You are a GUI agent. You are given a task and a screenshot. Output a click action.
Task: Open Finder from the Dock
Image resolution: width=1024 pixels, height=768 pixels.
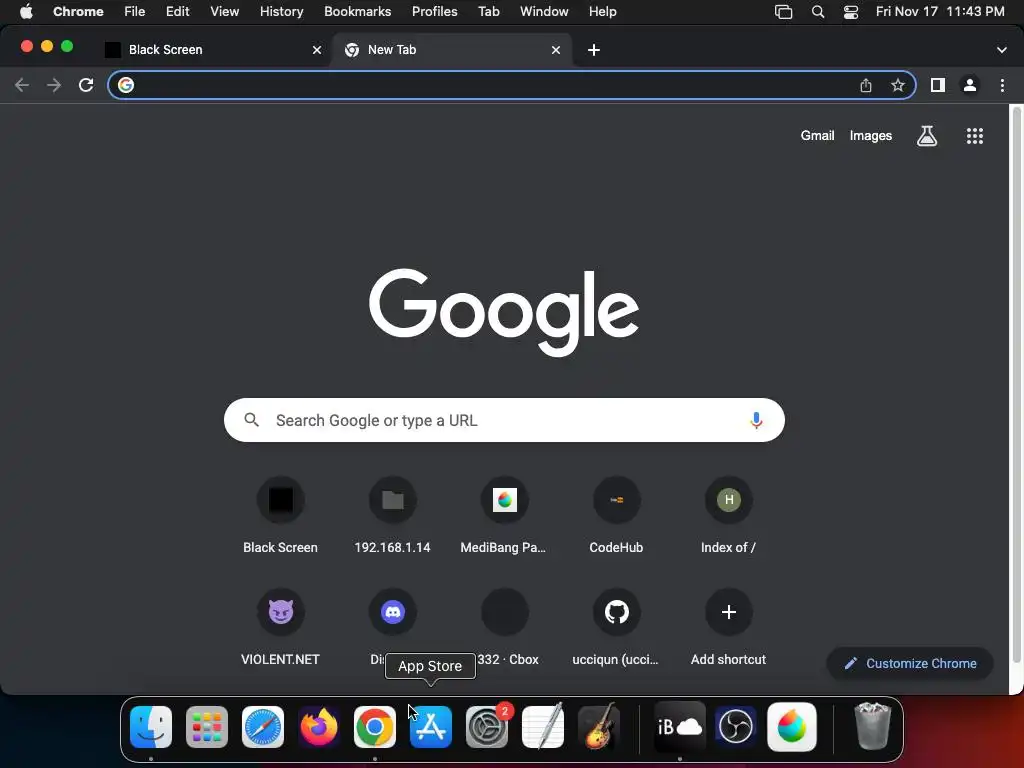point(151,727)
